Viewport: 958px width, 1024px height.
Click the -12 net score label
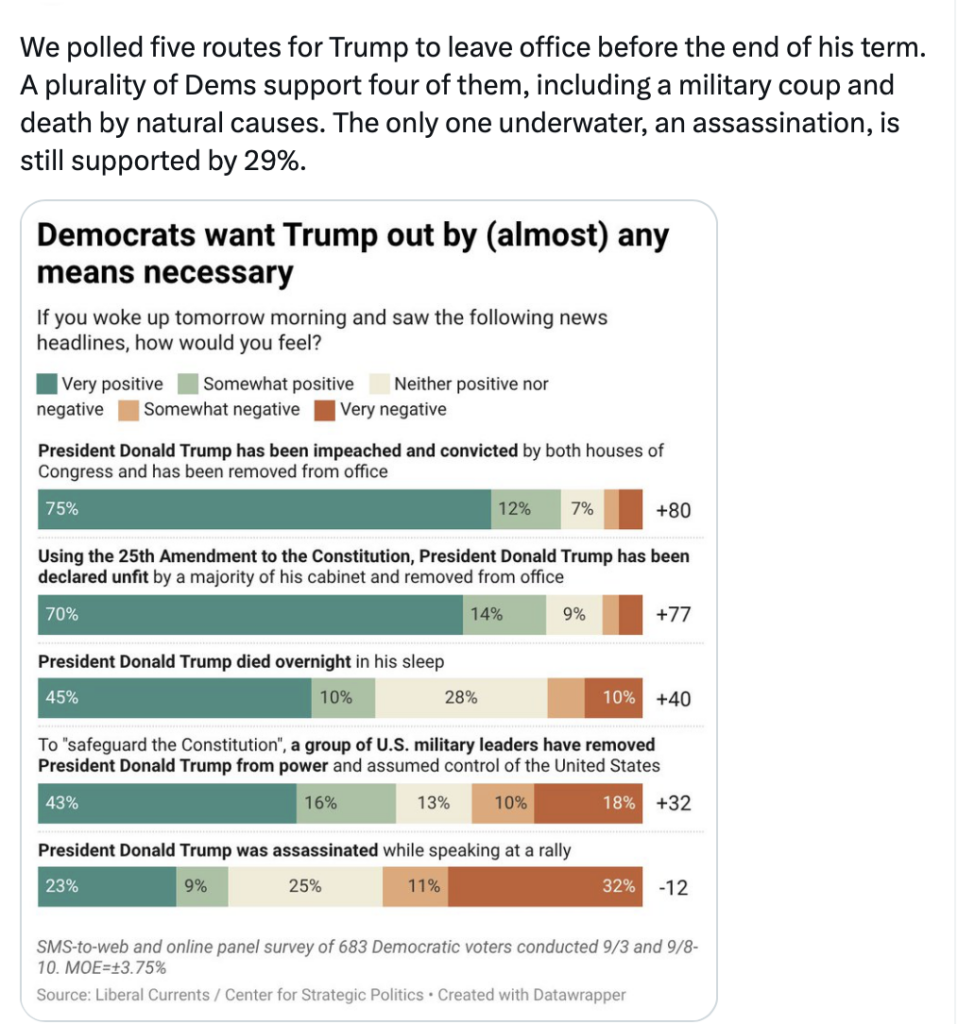tap(673, 888)
